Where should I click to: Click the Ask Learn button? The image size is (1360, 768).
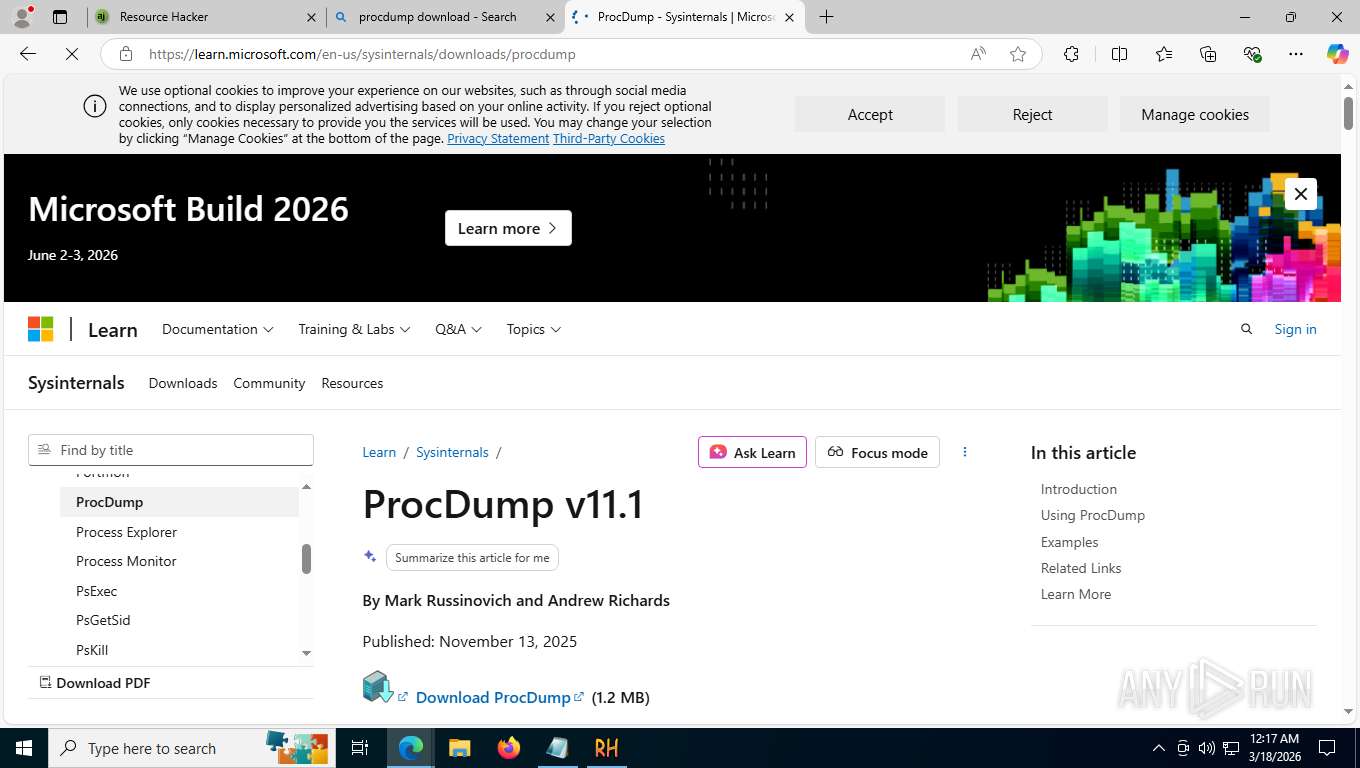point(752,452)
